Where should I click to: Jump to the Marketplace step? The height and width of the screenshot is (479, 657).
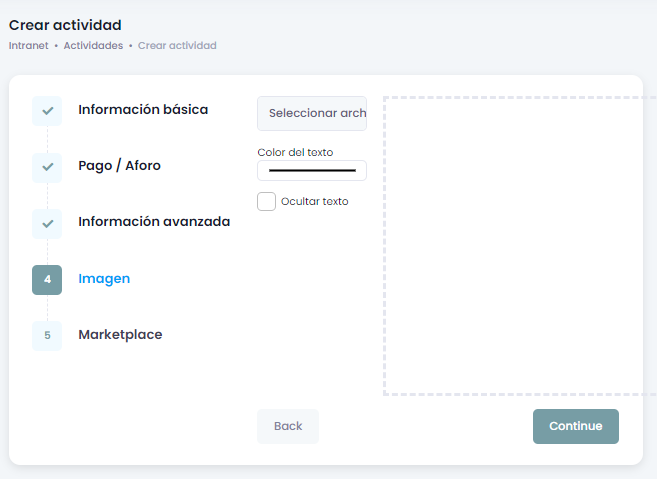120,335
